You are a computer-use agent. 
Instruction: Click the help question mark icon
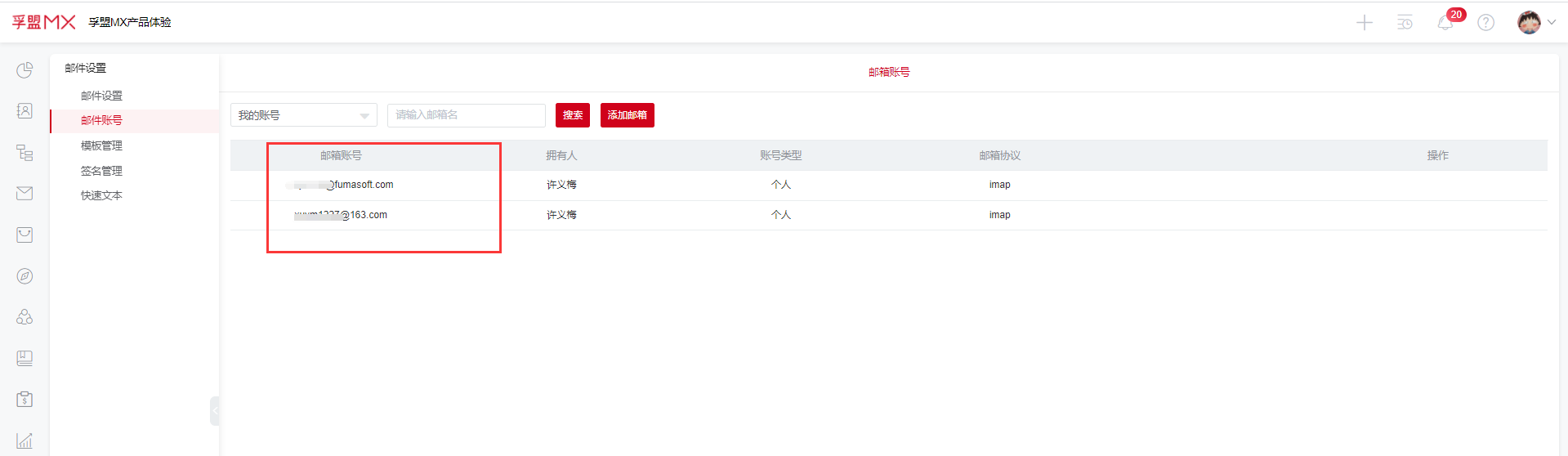click(x=1486, y=23)
